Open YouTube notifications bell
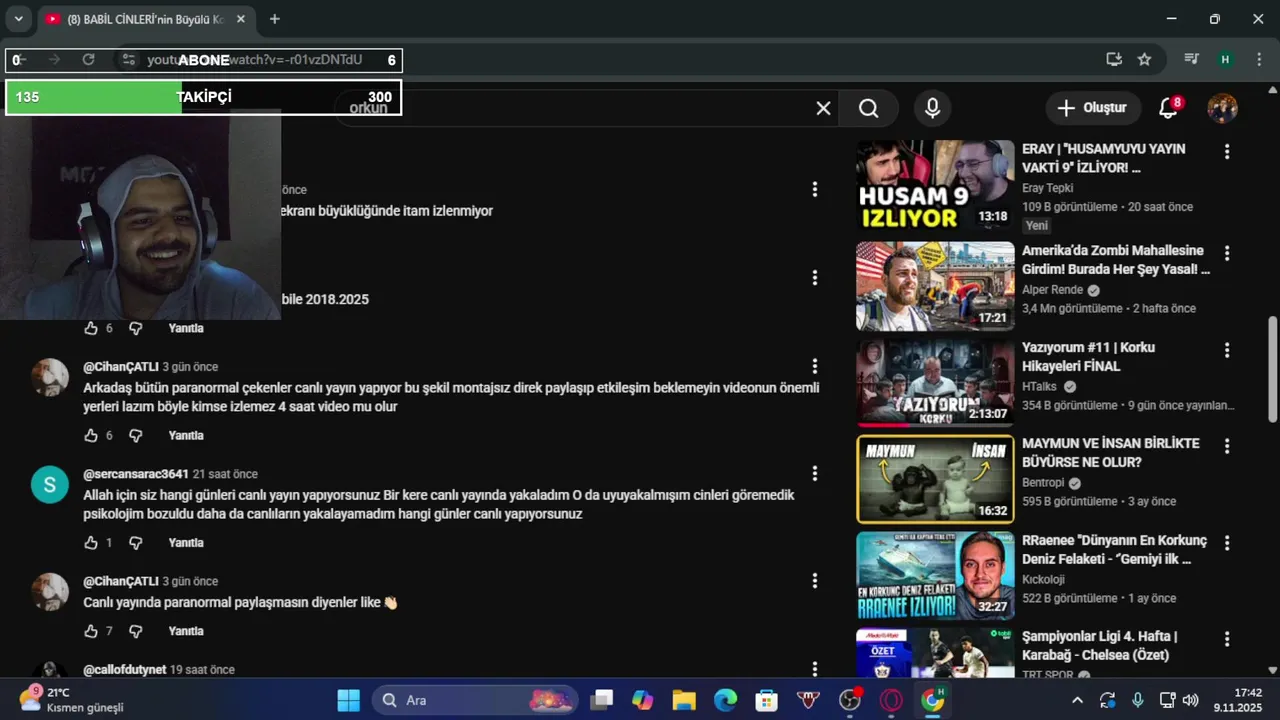 (x=1168, y=108)
